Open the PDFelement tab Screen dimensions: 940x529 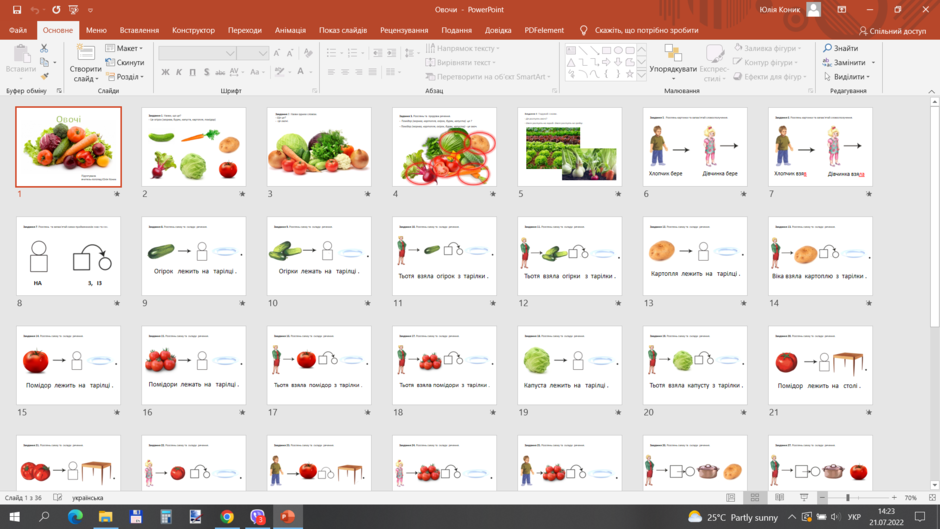tap(544, 30)
